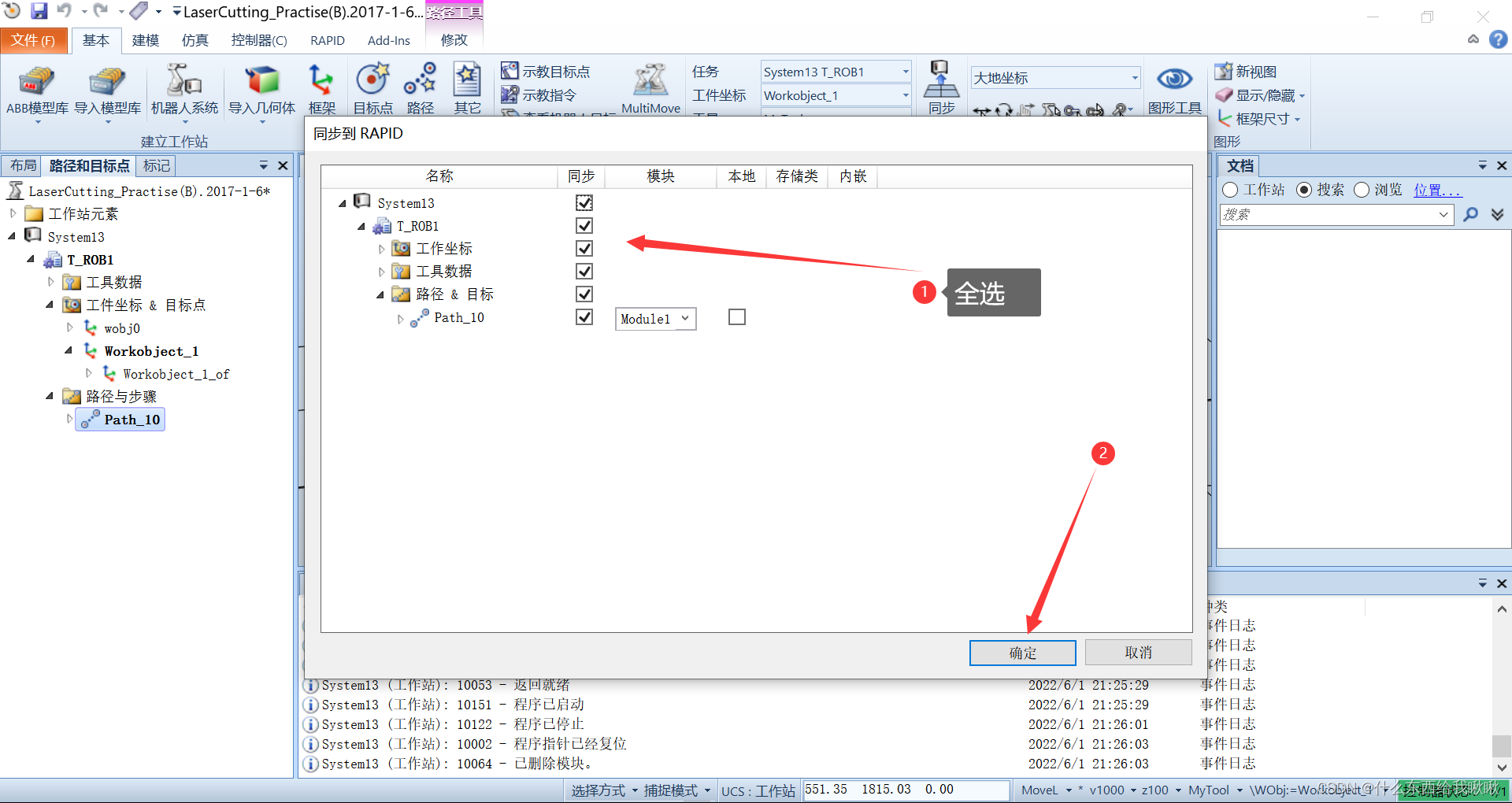Check the Path_10 本地 local checkbox
Viewport: 1512px width, 803px height.
[737, 316]
